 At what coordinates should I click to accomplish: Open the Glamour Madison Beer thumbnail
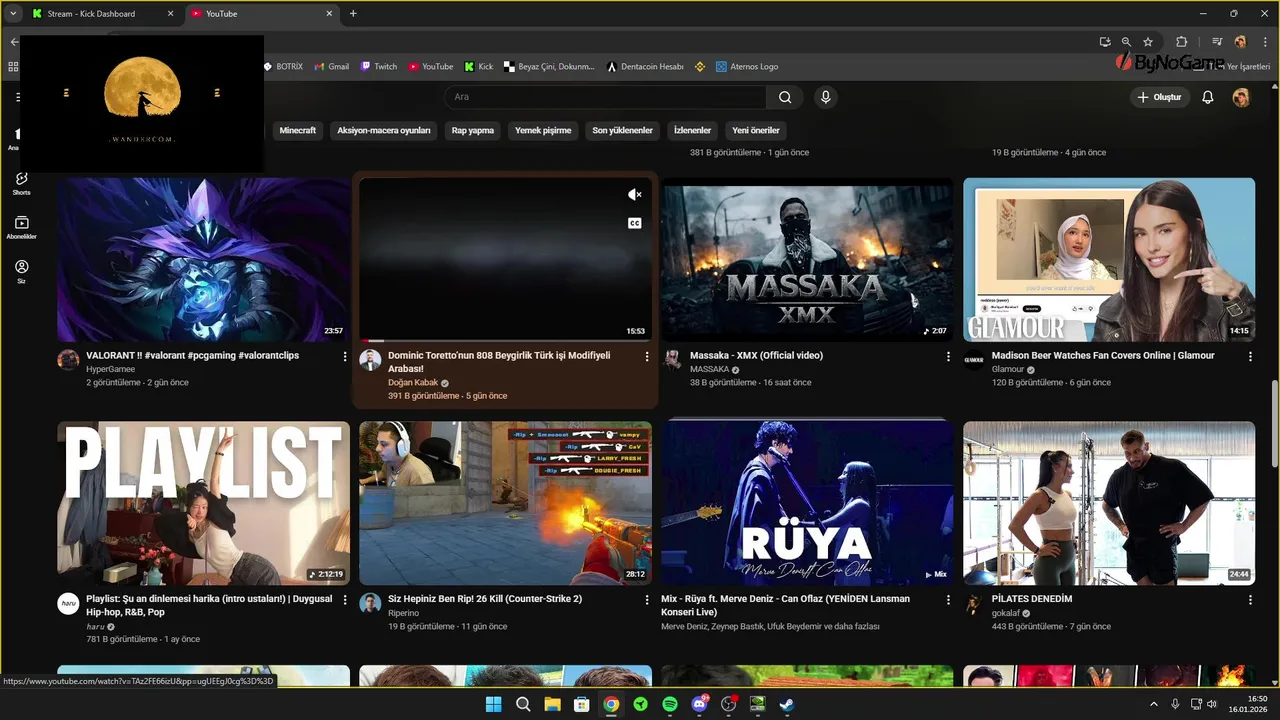click(x=1109, y=260)
